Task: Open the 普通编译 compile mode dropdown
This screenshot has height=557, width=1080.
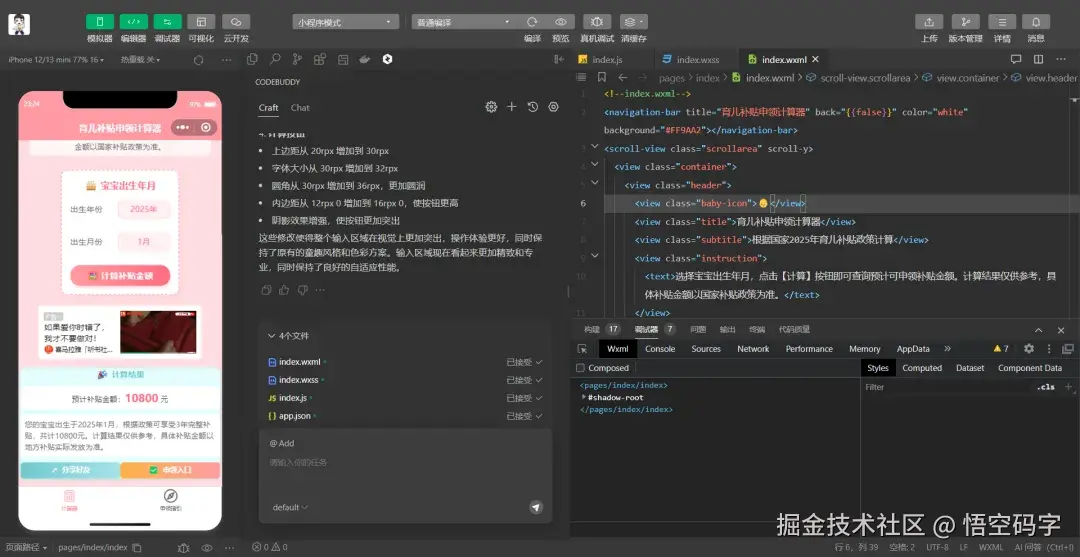Action: click(465, 22)
